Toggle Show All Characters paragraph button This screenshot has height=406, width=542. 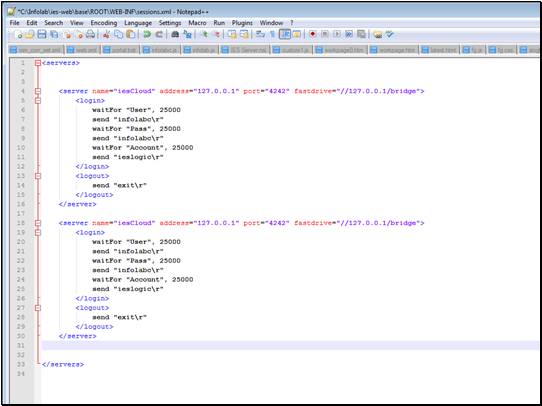coord(273,34)
